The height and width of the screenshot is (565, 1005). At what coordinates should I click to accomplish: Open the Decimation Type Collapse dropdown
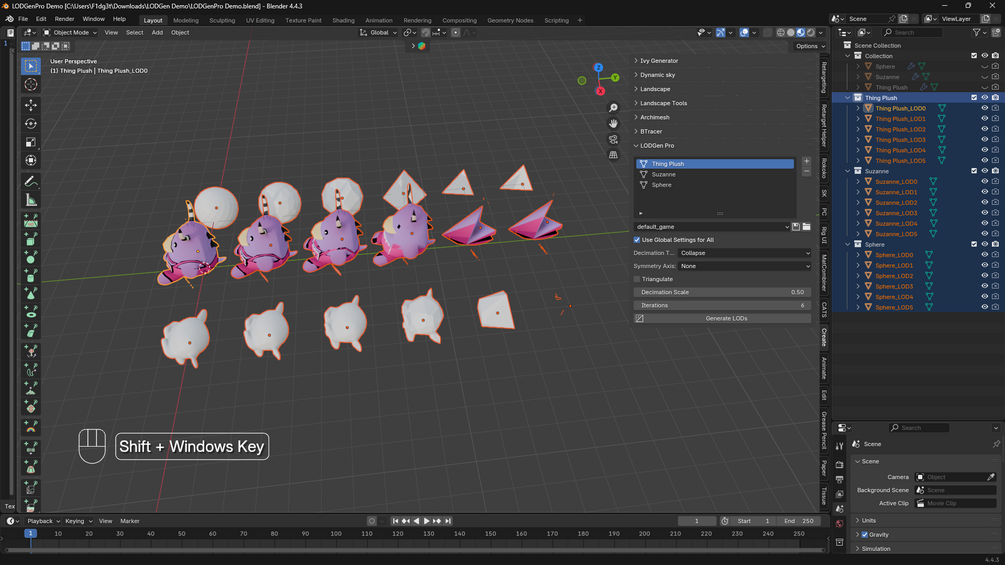click(744, 253)
